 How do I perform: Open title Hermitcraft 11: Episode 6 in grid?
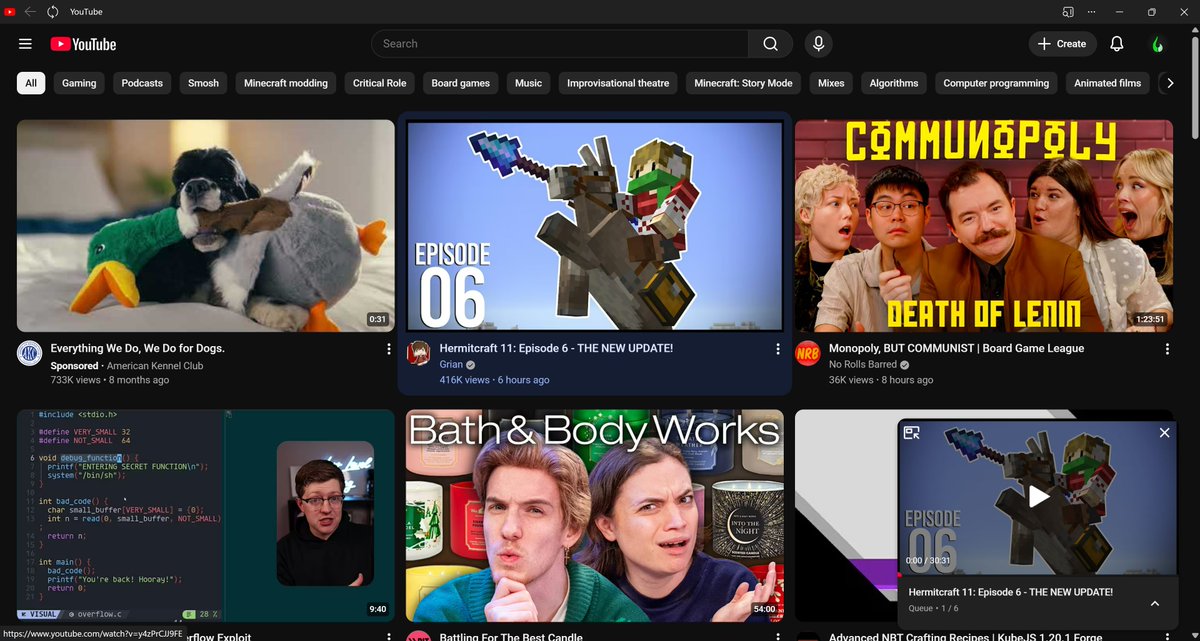(x=556, y=348)
